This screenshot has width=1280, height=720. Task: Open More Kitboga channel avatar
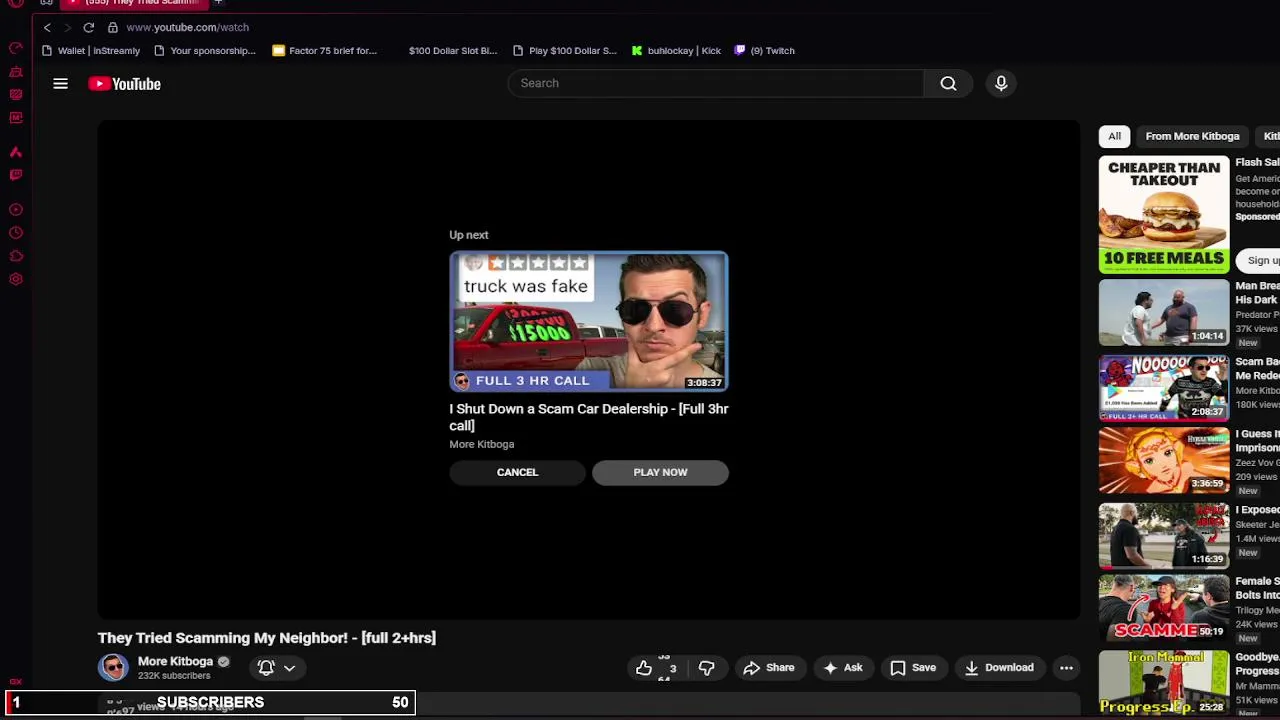click(x=113, y=667)
